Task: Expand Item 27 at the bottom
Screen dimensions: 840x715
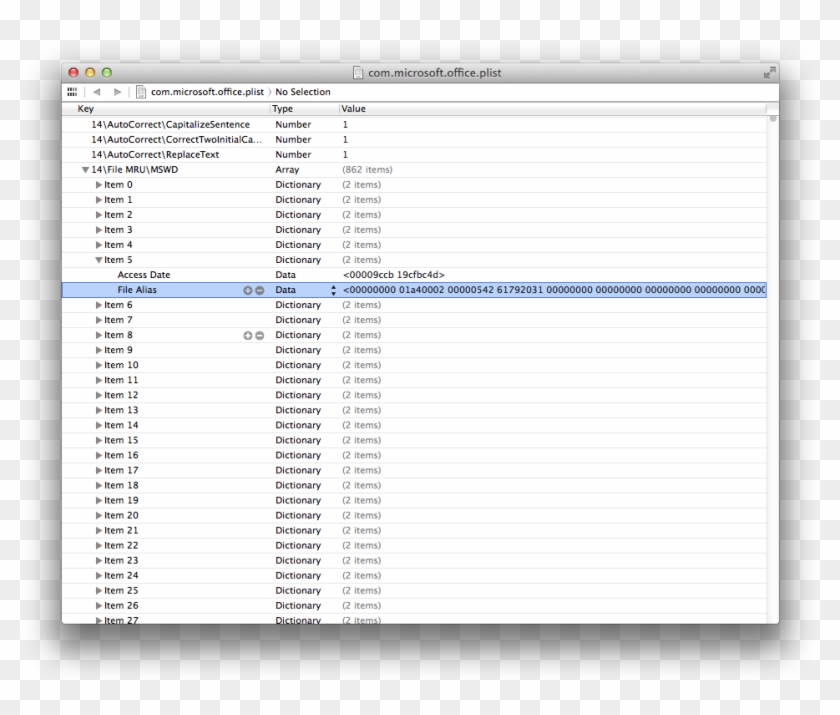Action: click(x=97, y=620)
